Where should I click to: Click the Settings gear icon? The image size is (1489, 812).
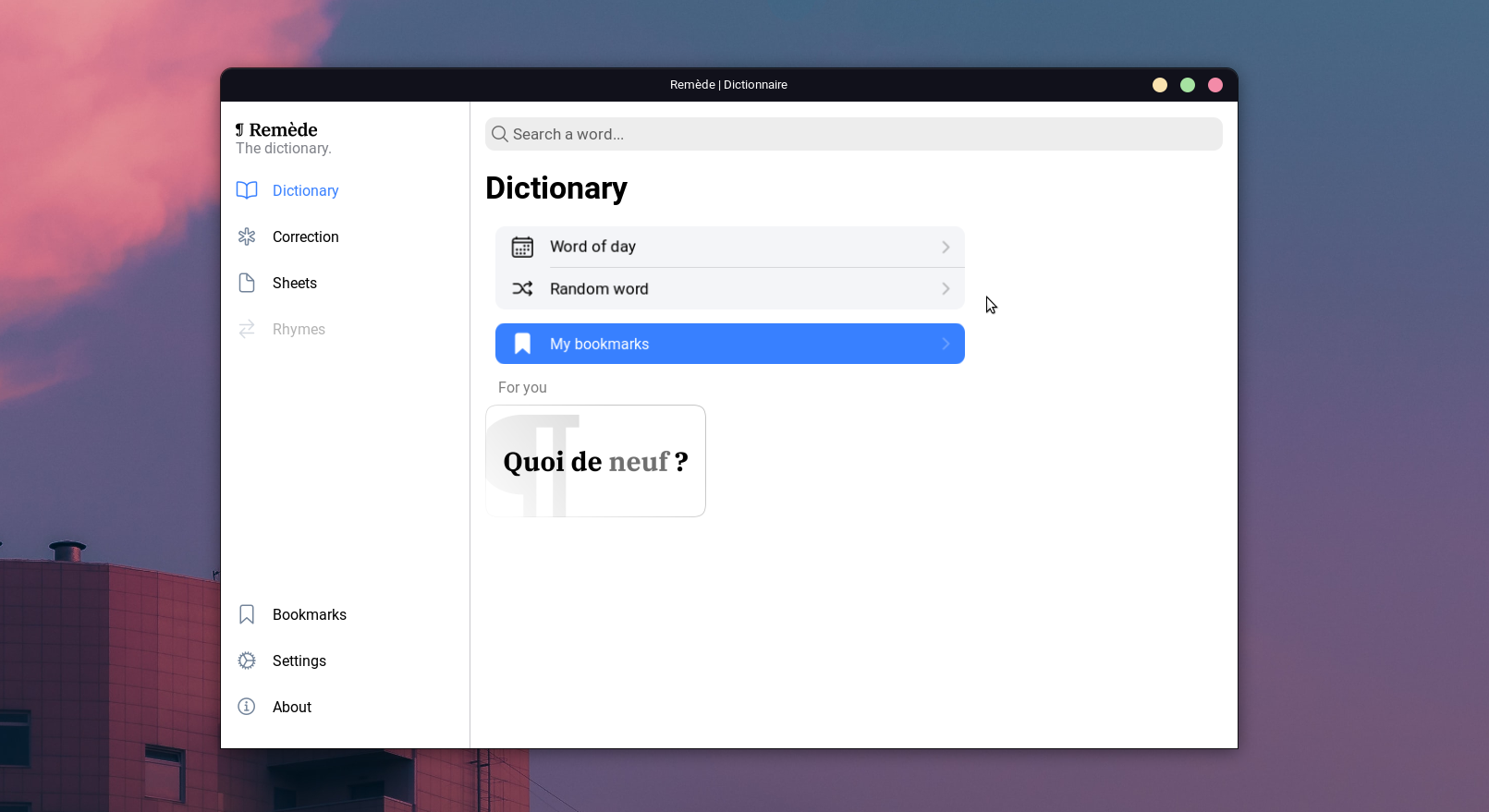pyautogui.click(x=247, y=661)
